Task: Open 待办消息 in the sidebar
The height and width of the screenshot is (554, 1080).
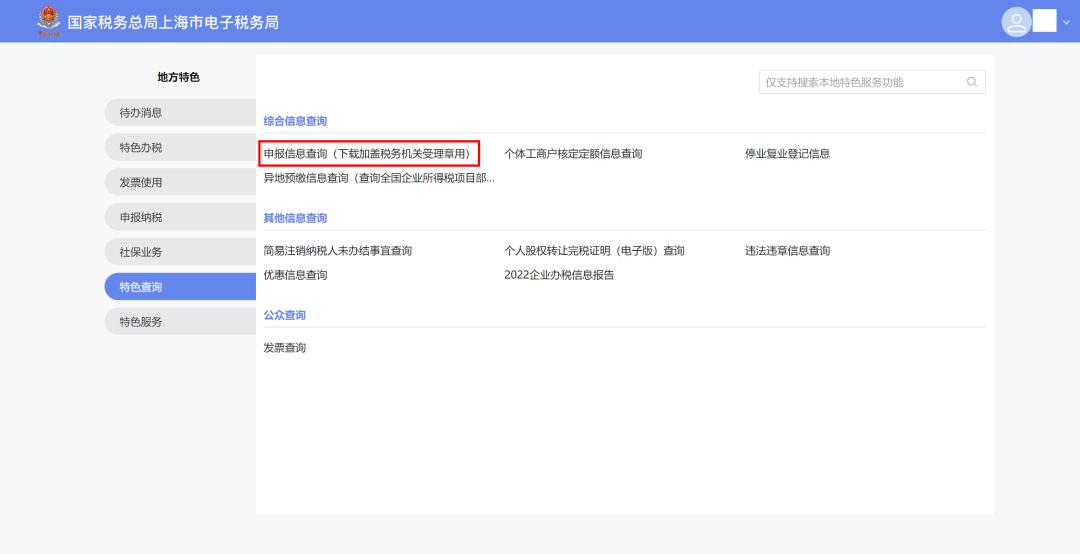Action: (180, 113)
